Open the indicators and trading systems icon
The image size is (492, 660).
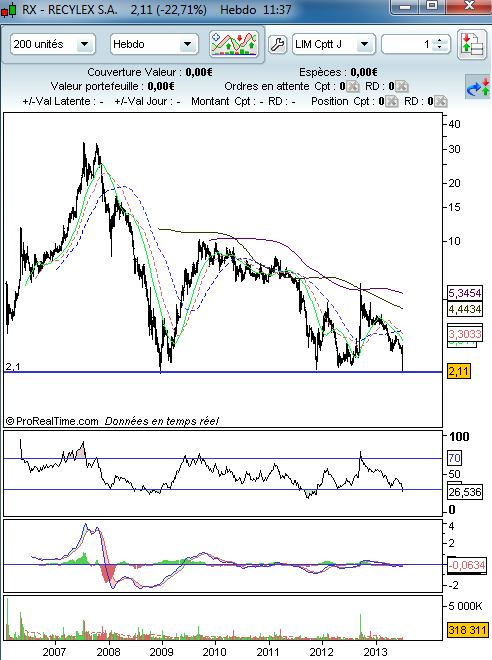tap(234, 43)
